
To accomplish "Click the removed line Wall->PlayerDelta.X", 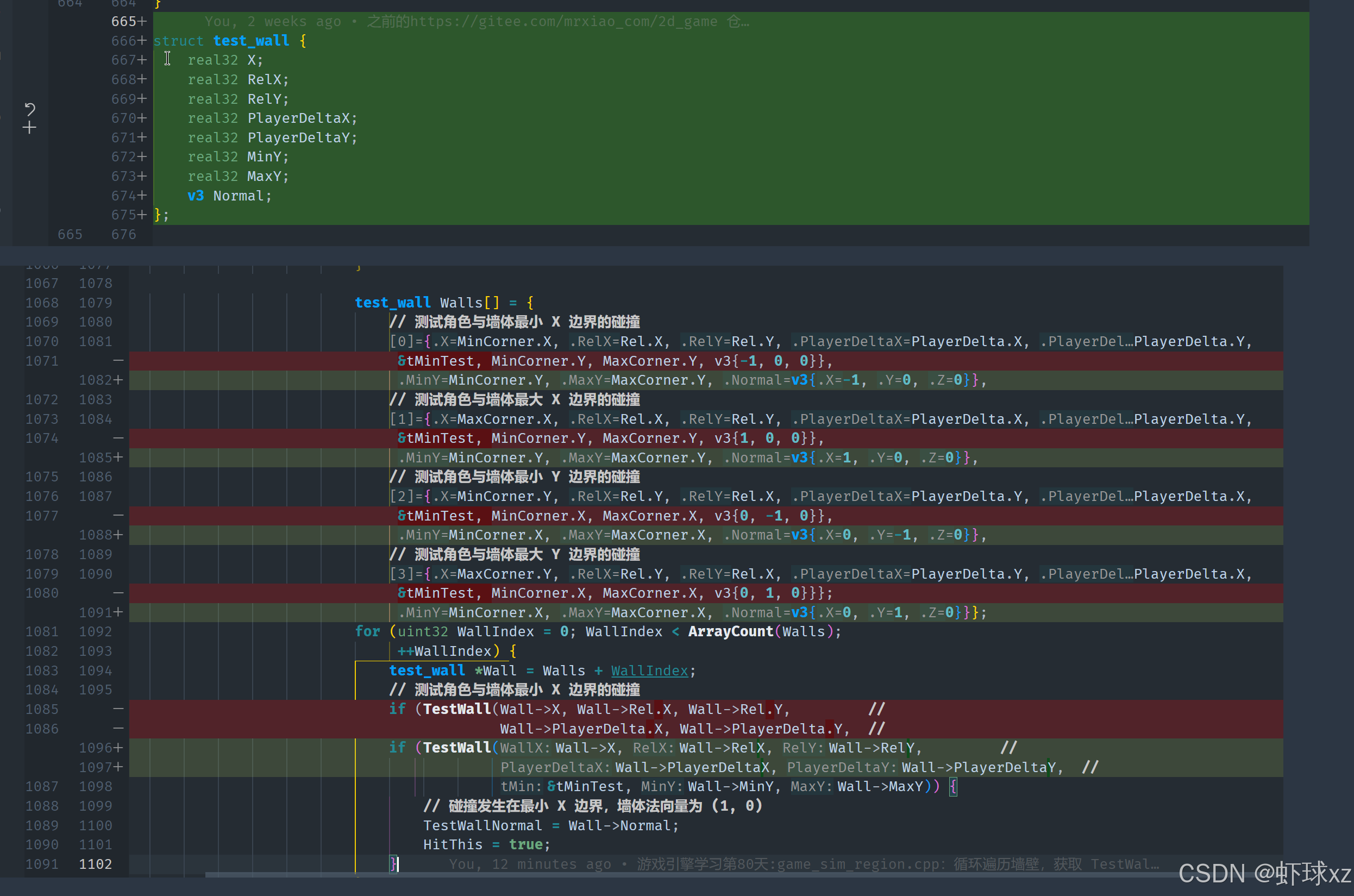I will tap(692, 729).
